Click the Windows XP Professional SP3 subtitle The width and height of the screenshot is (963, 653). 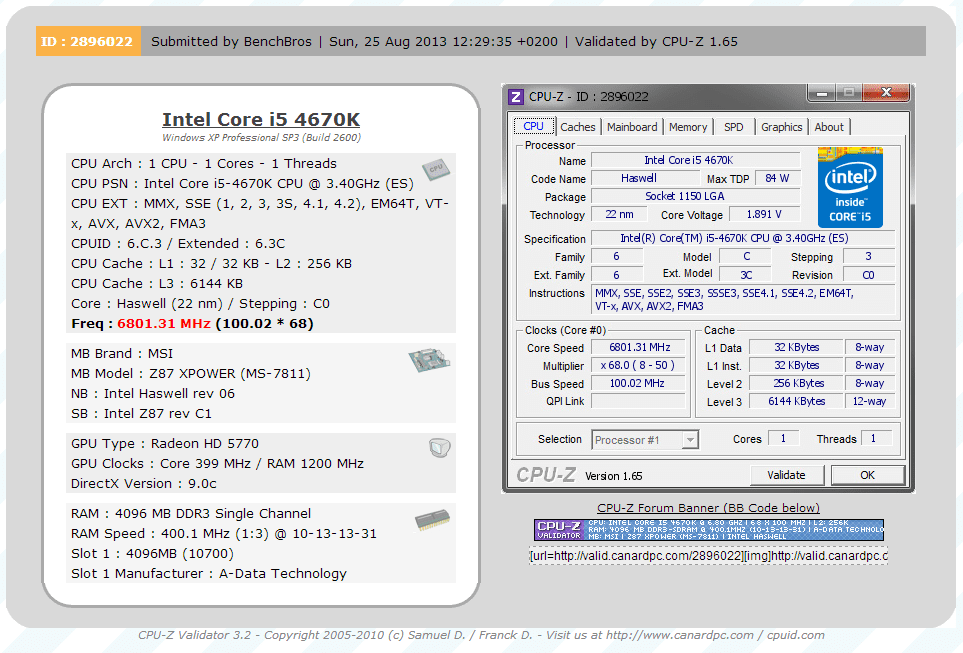pos(261,138)
